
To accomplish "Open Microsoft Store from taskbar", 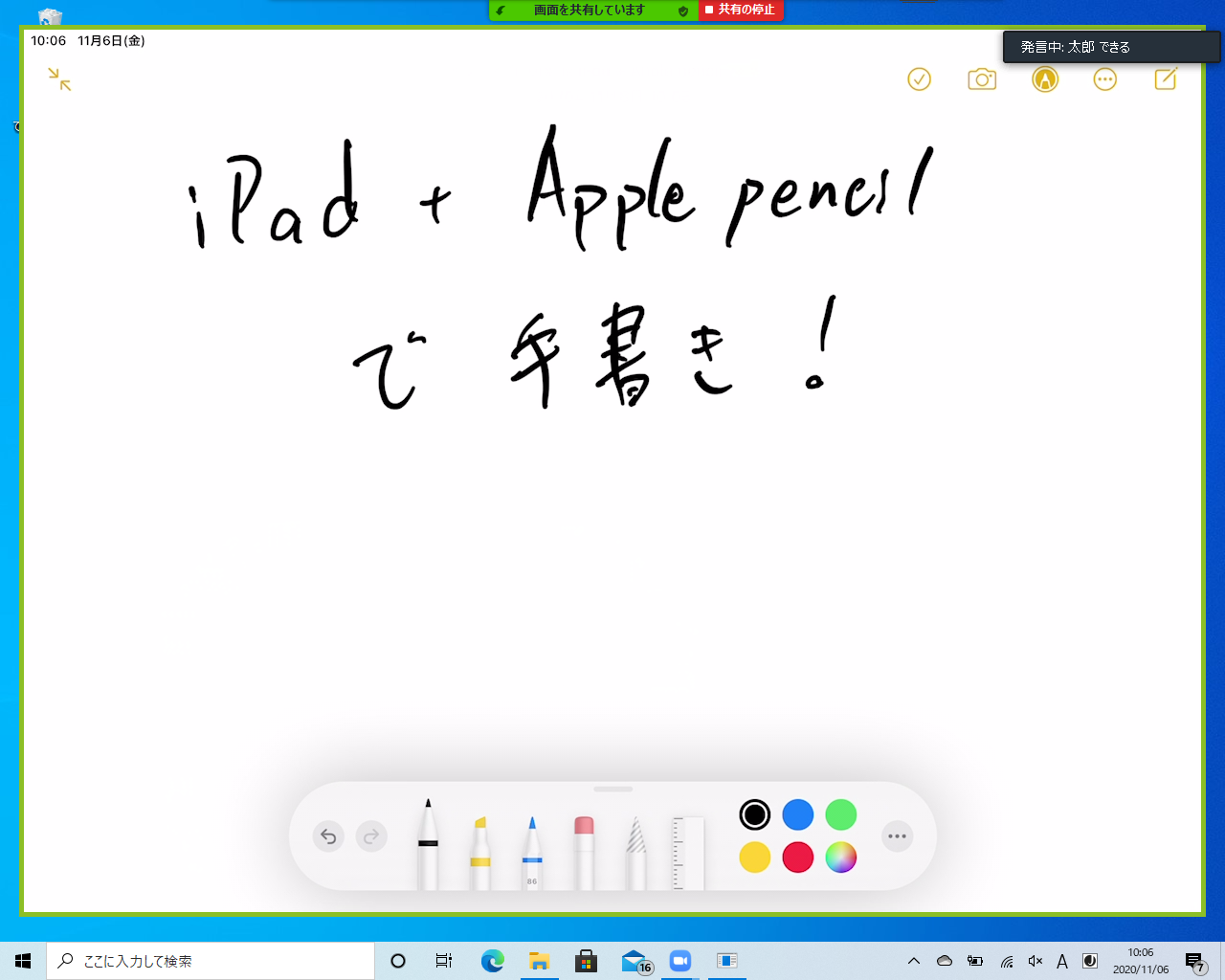I will tap(586, 961).
